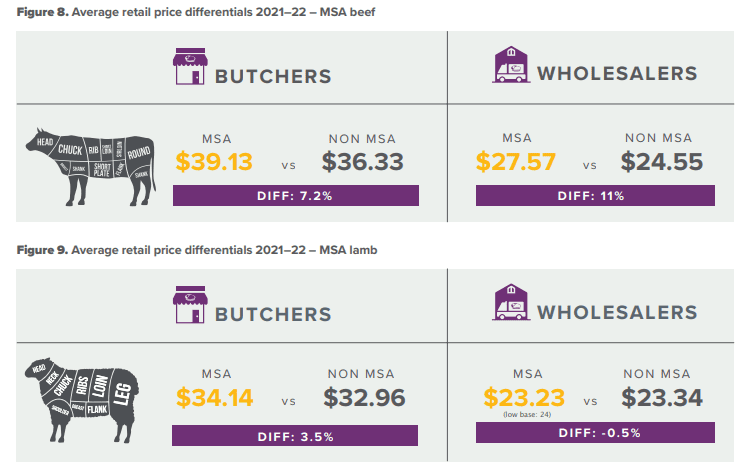752x475 pixels.
Task: Click the wholesaler truck icon in Figure 9
Action: (511, 302)
